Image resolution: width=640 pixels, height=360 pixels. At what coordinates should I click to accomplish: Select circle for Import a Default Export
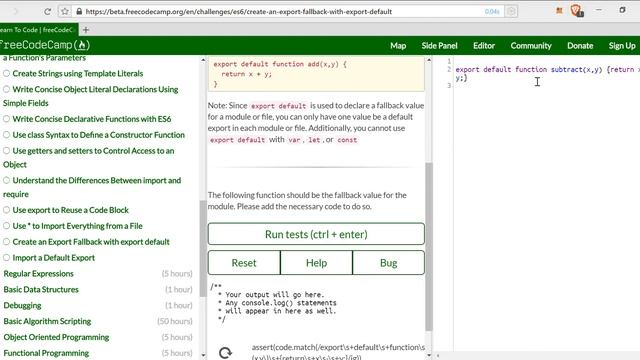click(x=6, y=258)
